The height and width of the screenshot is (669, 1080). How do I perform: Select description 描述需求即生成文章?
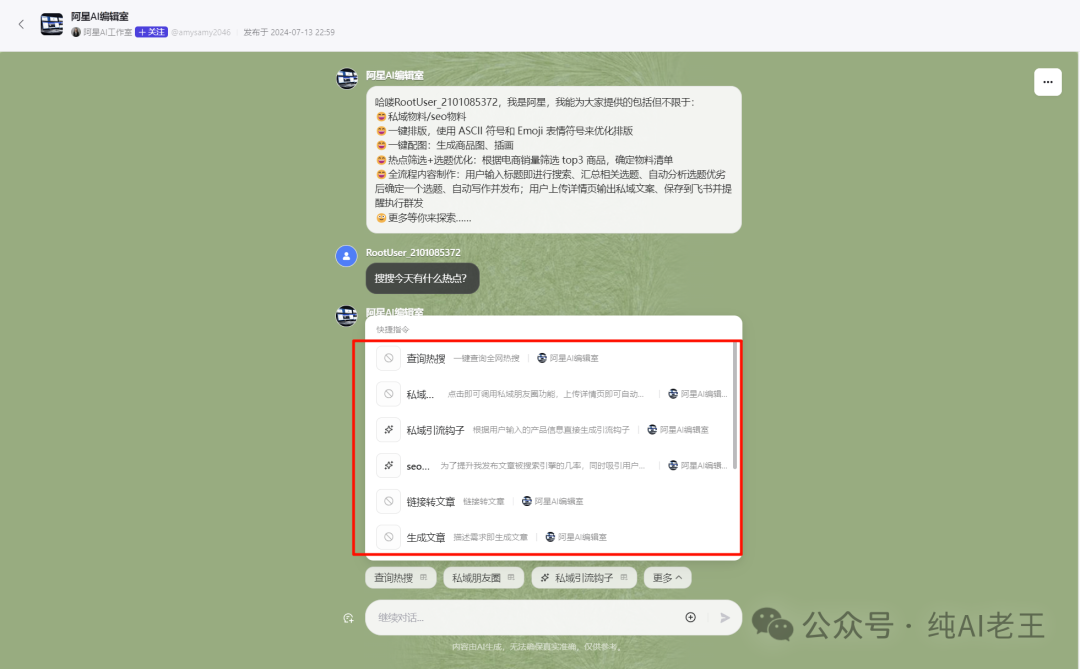[x=490, y=537]
